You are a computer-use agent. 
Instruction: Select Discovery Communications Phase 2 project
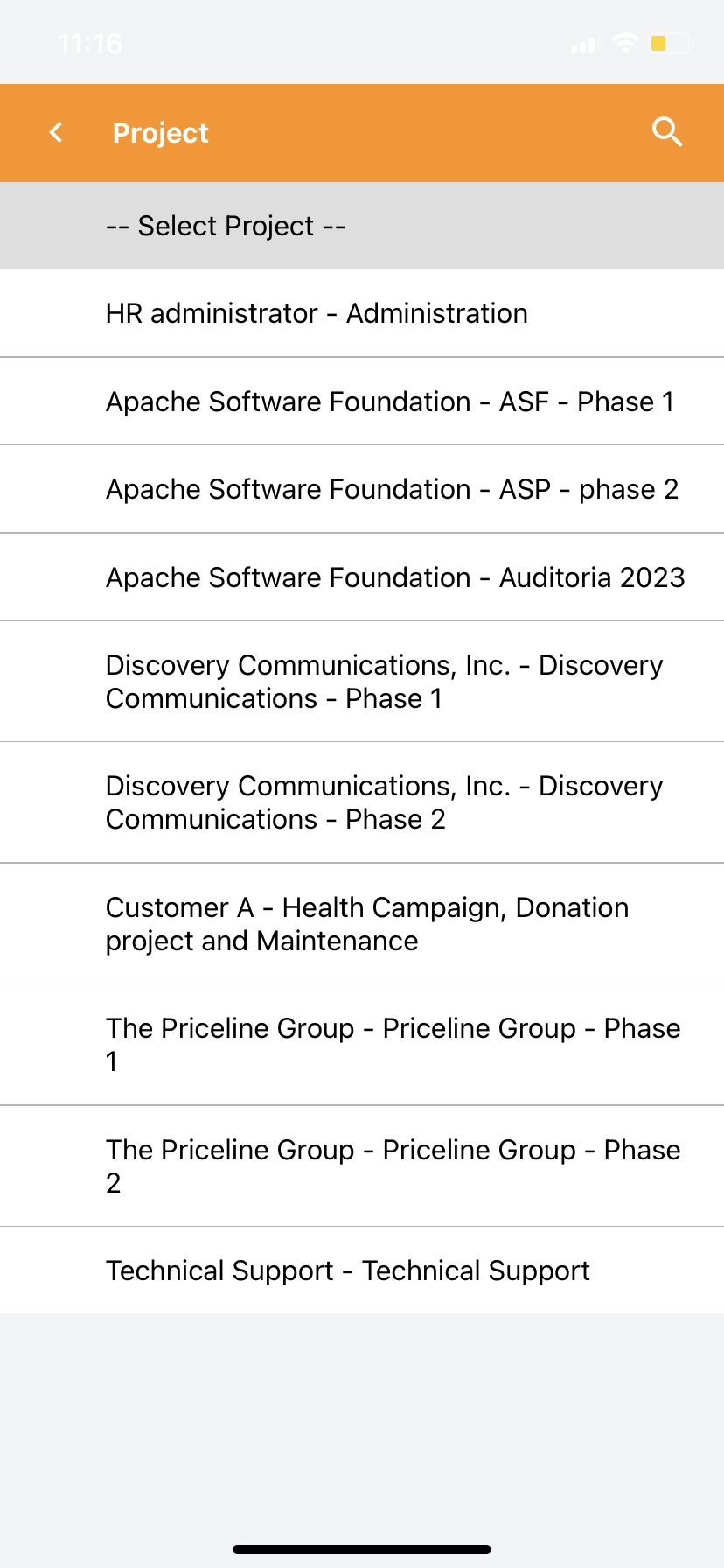pyautogui.click(x=384, y=802)
